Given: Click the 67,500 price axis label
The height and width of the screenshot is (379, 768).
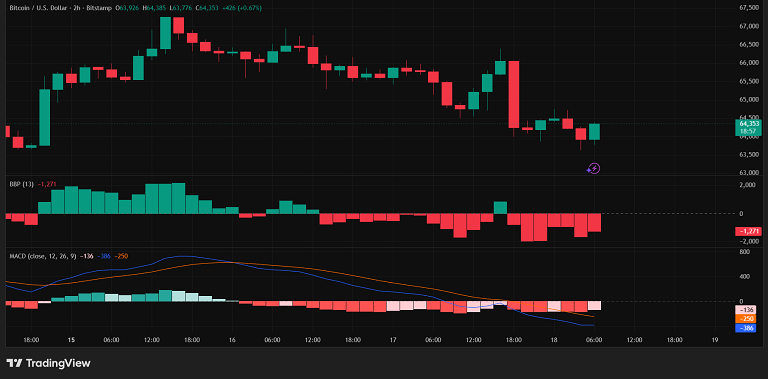Looking at the screenshot, I should 749,8.
